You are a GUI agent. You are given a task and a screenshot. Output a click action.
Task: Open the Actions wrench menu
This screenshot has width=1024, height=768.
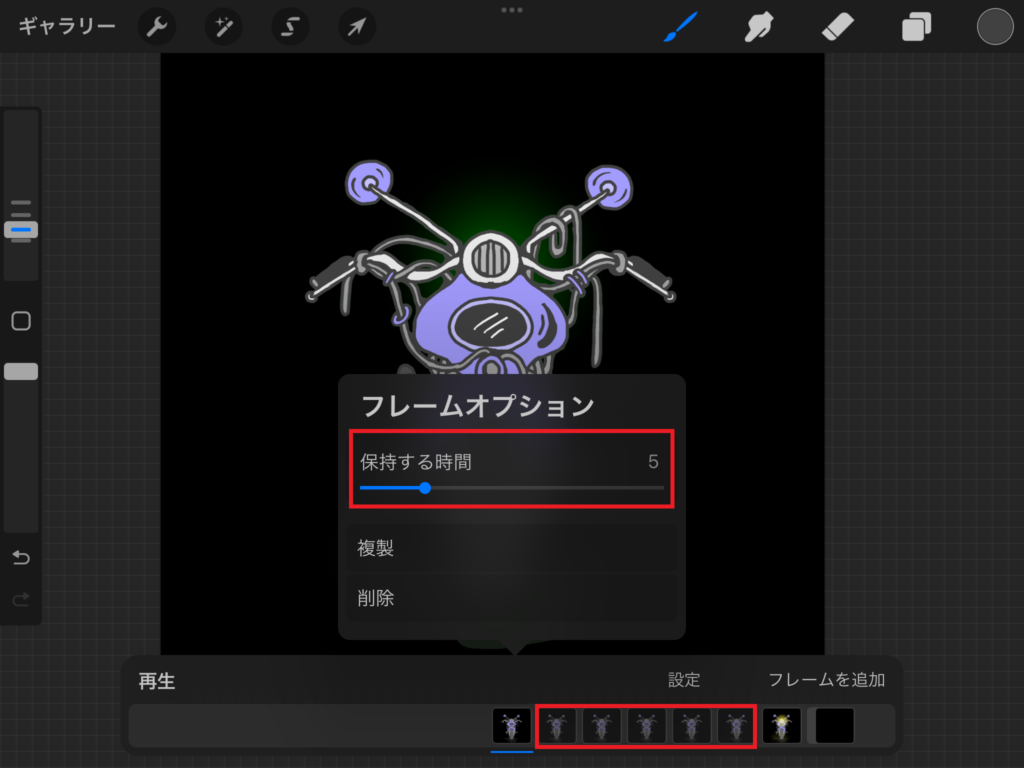[x=157, y=27]
